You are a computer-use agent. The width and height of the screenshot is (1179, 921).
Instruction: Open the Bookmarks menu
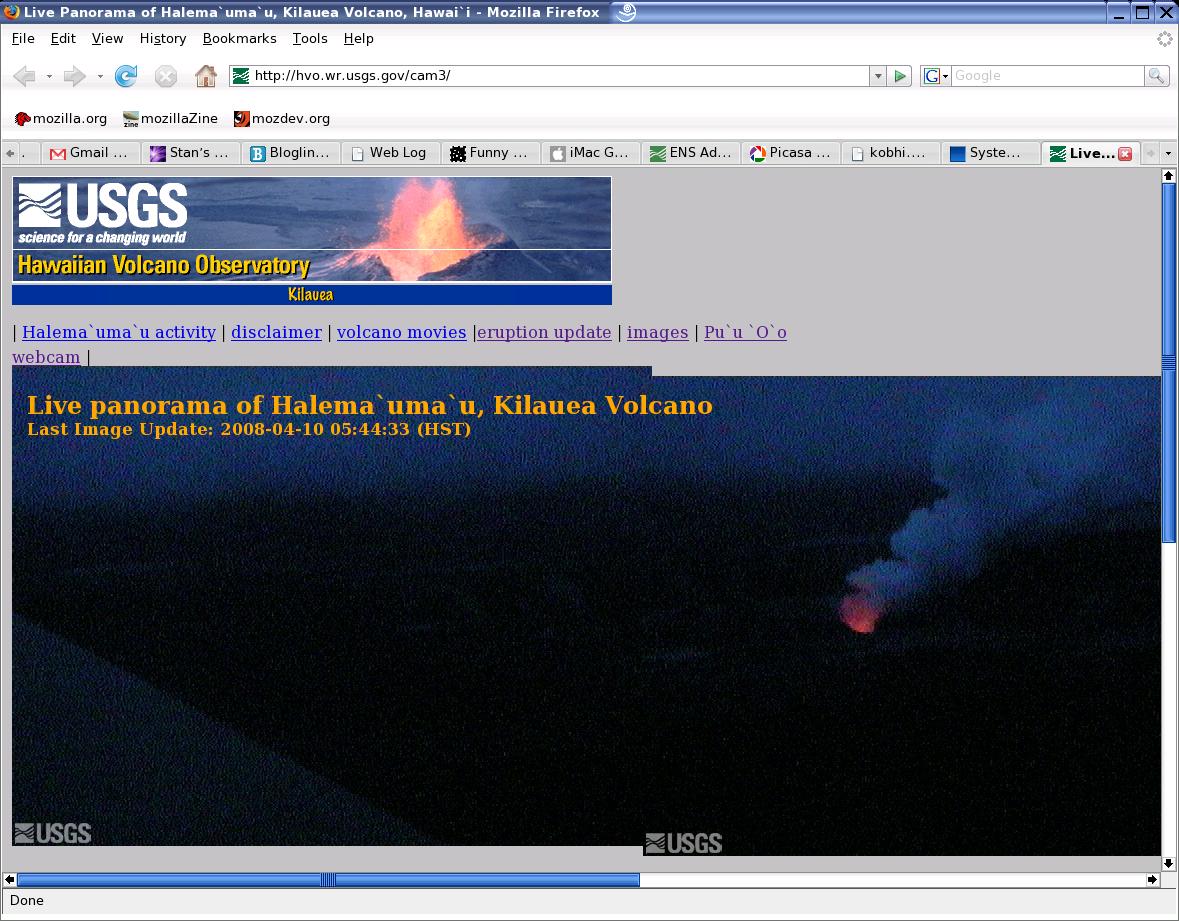(240, 39)
